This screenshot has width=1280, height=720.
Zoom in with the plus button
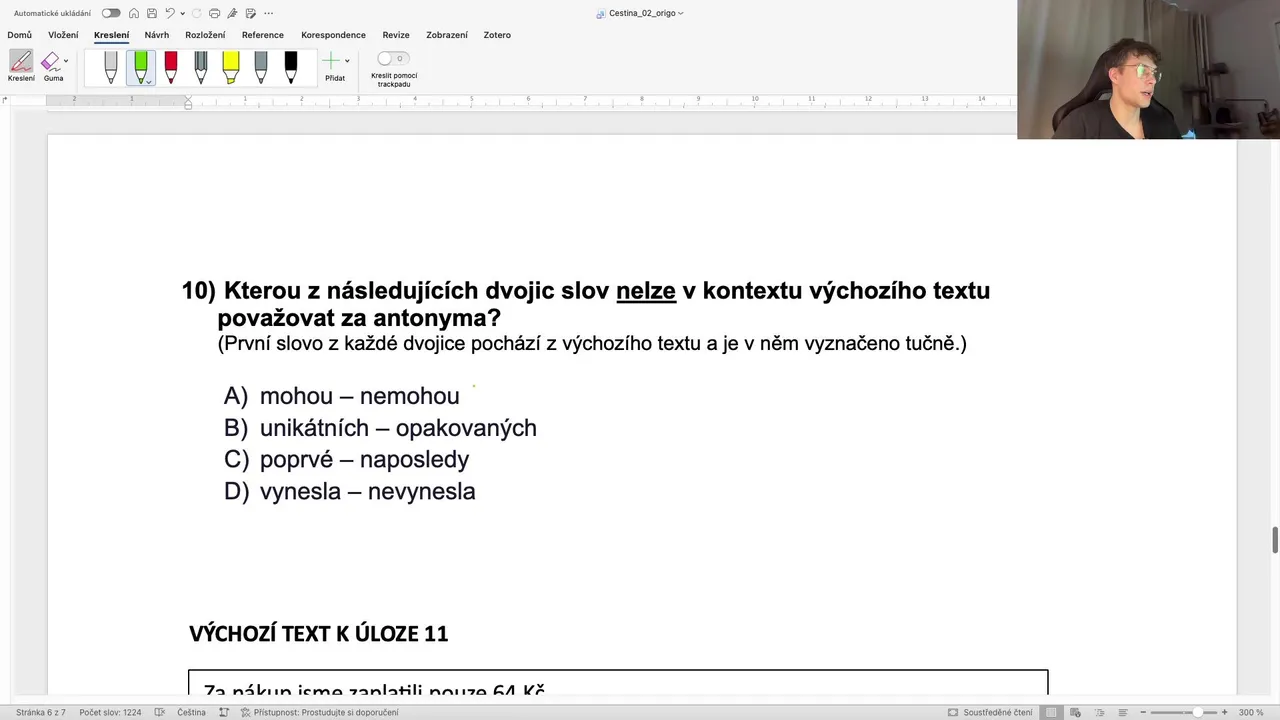1225,712
